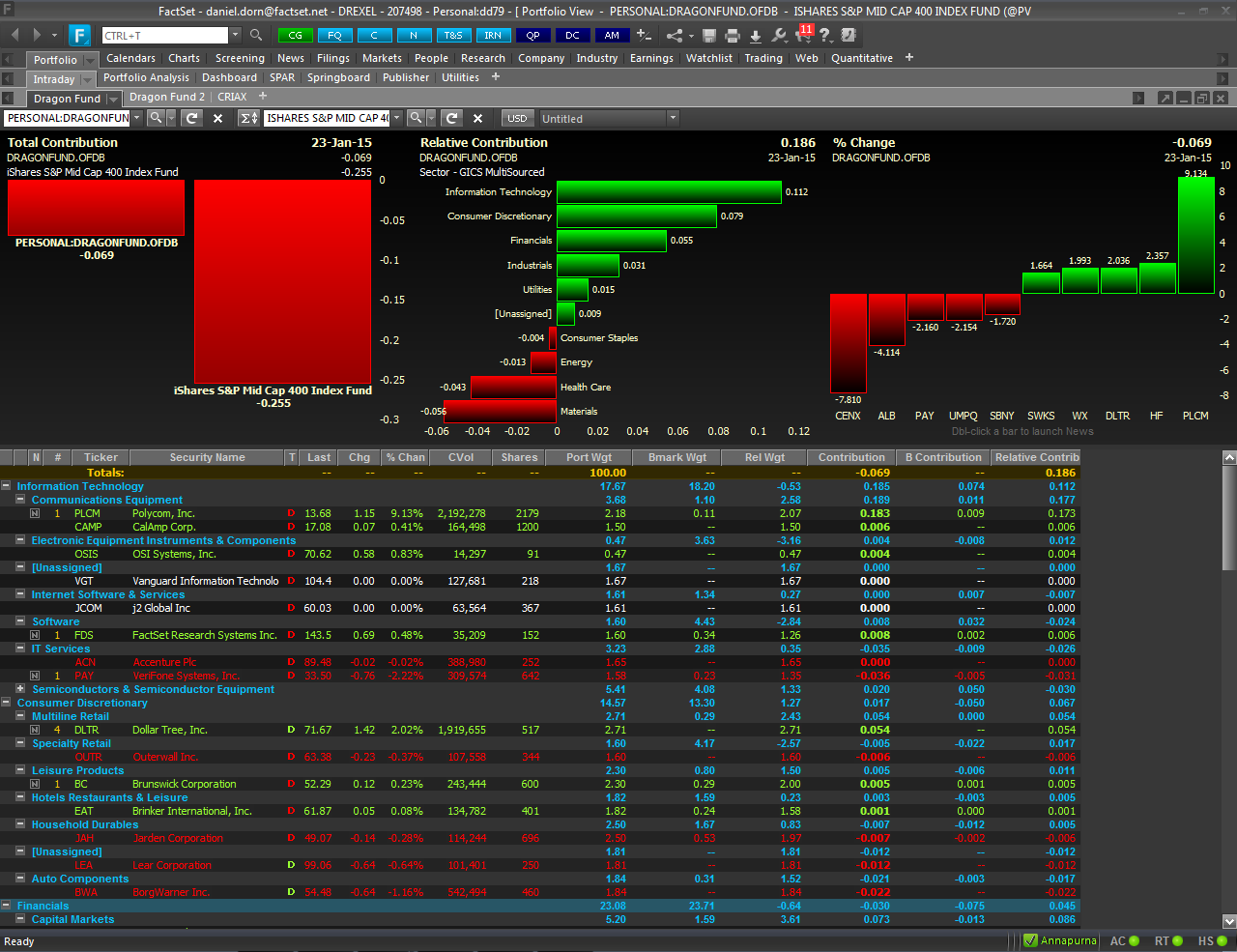This screenshot has width=1237, height=952.
Task: Click the print icon
Action: 733,36
